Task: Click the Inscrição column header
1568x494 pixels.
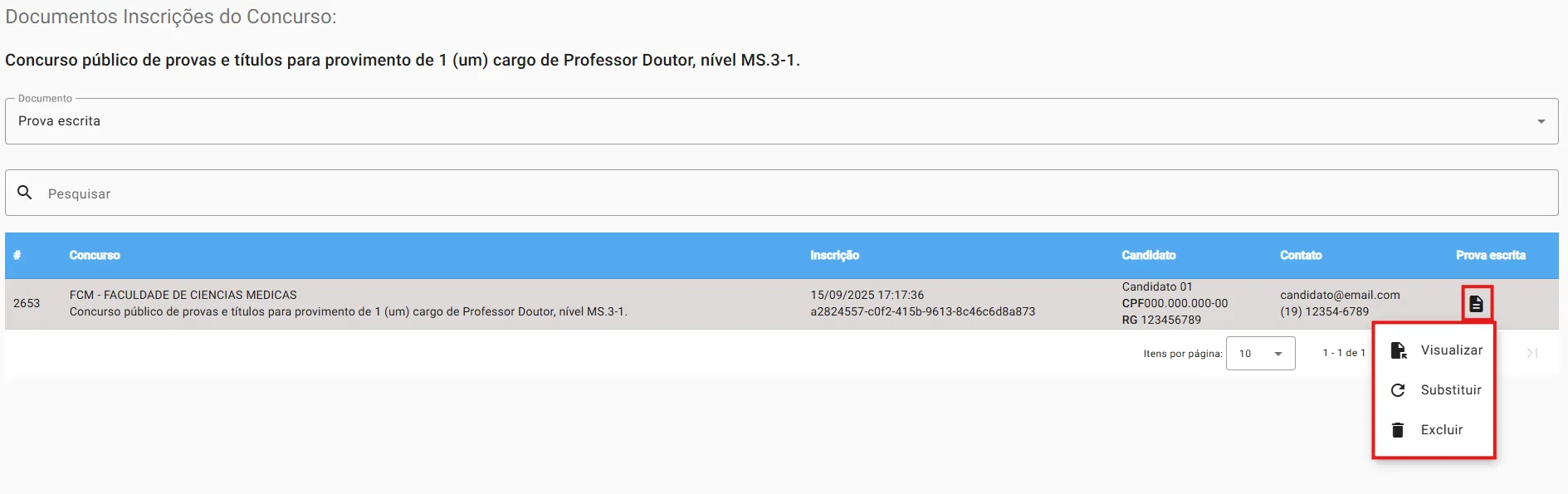Action: (x=834, y=256)
